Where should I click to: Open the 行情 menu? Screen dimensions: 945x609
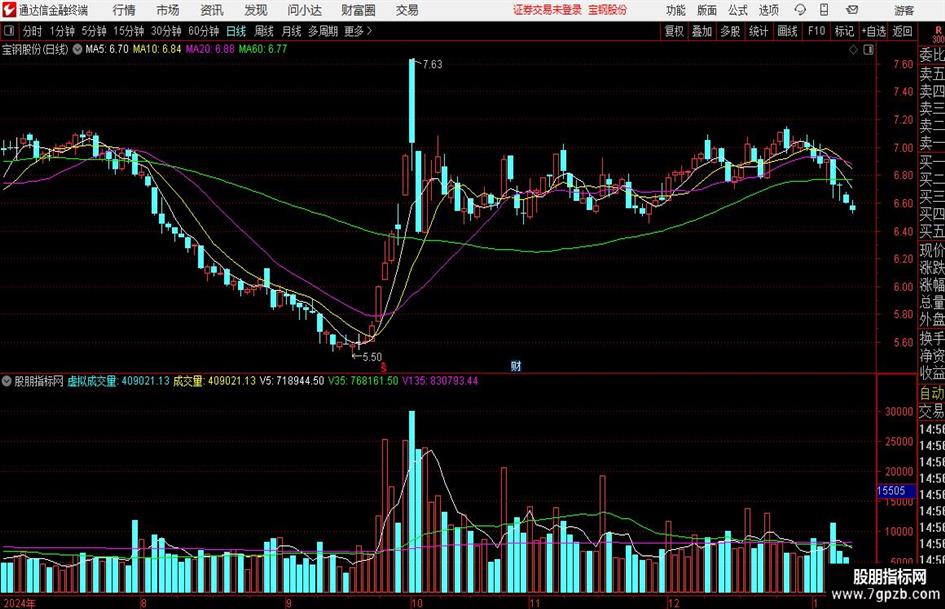coord(124,10)
